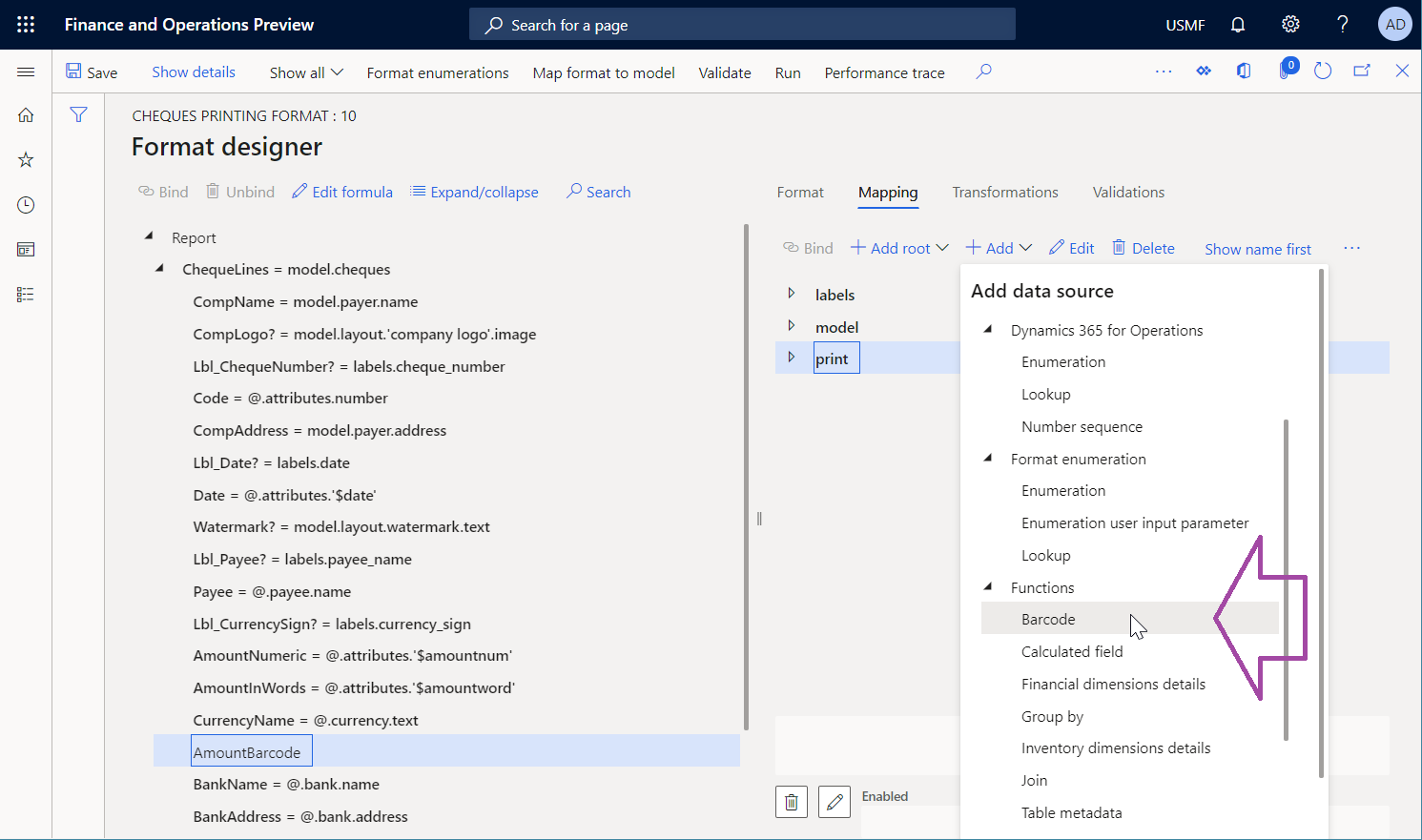
Task: Open the Show all dropdown
Action: click(306, 72)
